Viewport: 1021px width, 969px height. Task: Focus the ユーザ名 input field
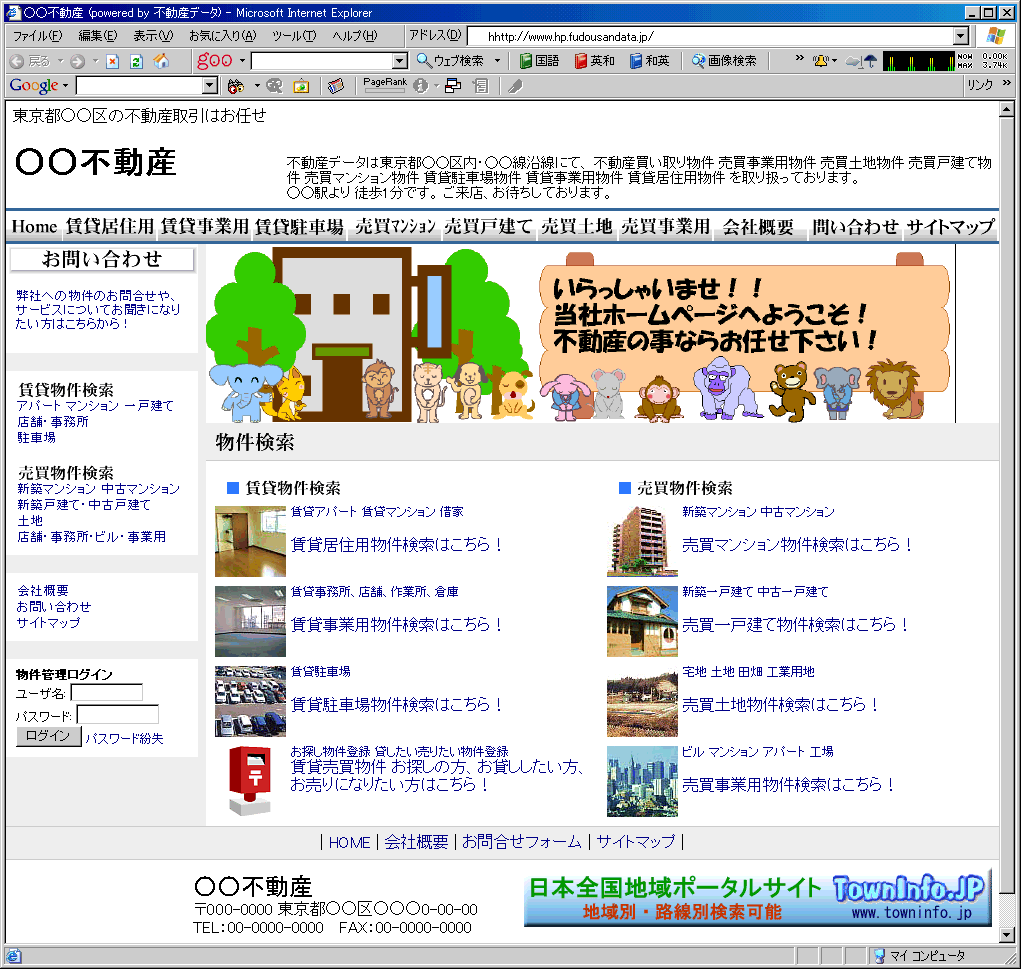pos(107,692)
